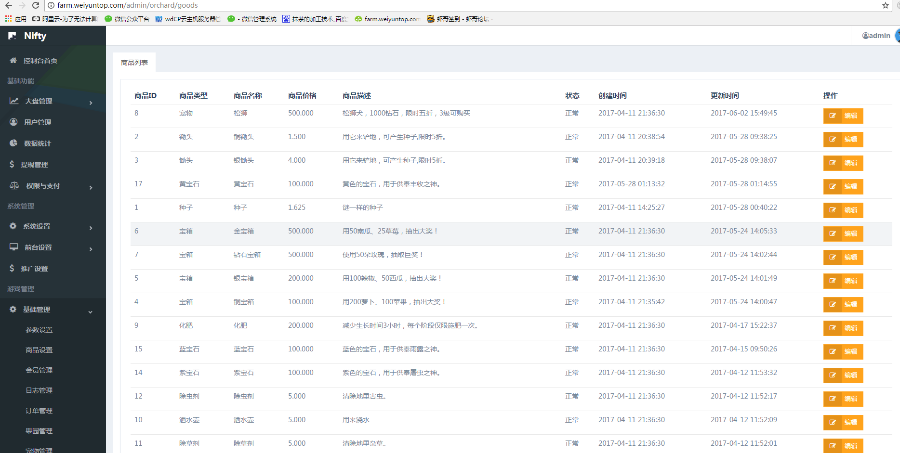The image size is (900, 453).
Task: Expand the 大盘管理 sidebar chevron
Action: pos(91,102)
